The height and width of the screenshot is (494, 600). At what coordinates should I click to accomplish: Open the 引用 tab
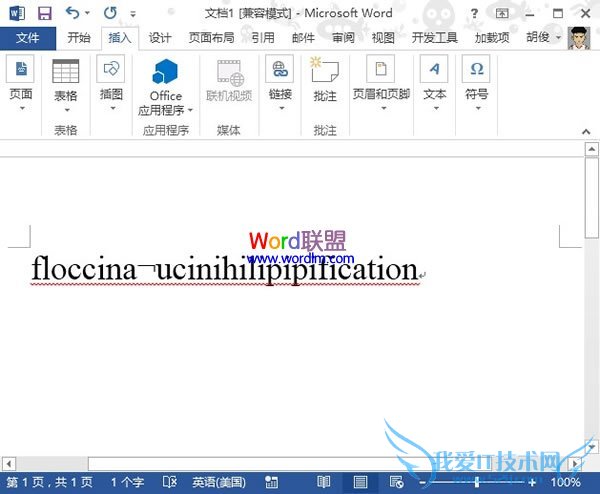[263, 38]
